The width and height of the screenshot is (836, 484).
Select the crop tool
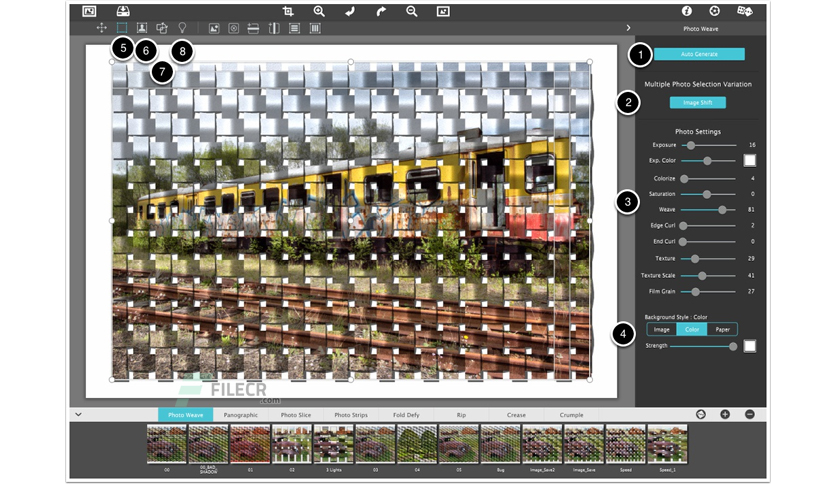point(288,11)
